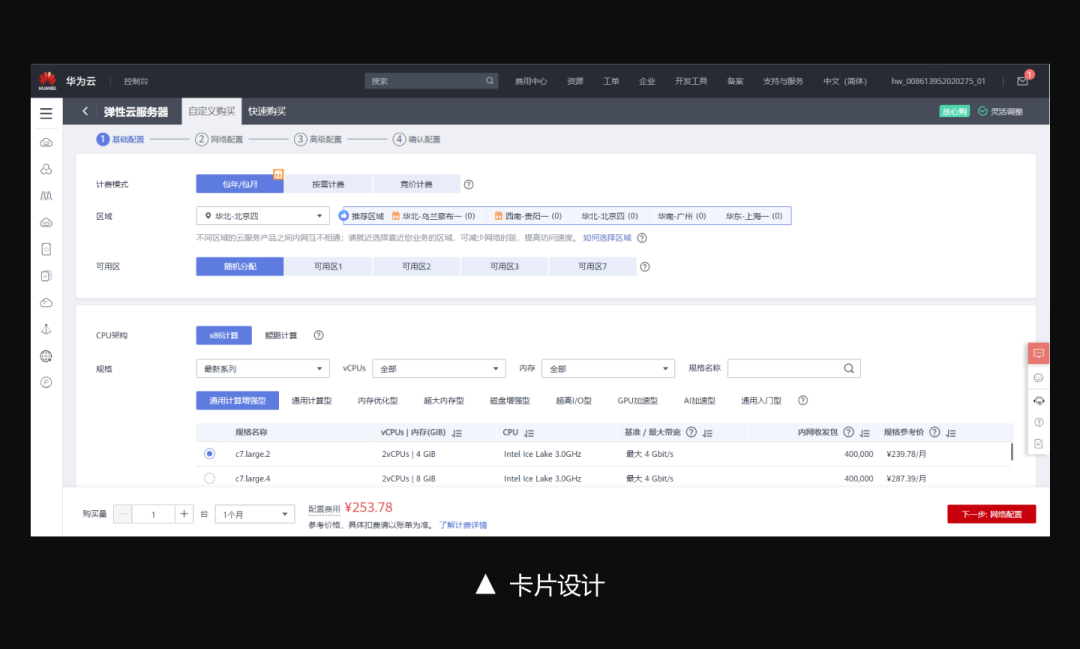Click the three-circle cluster sidebar icon
Viewport: 1080px width, 649px height.
(46, 169)
